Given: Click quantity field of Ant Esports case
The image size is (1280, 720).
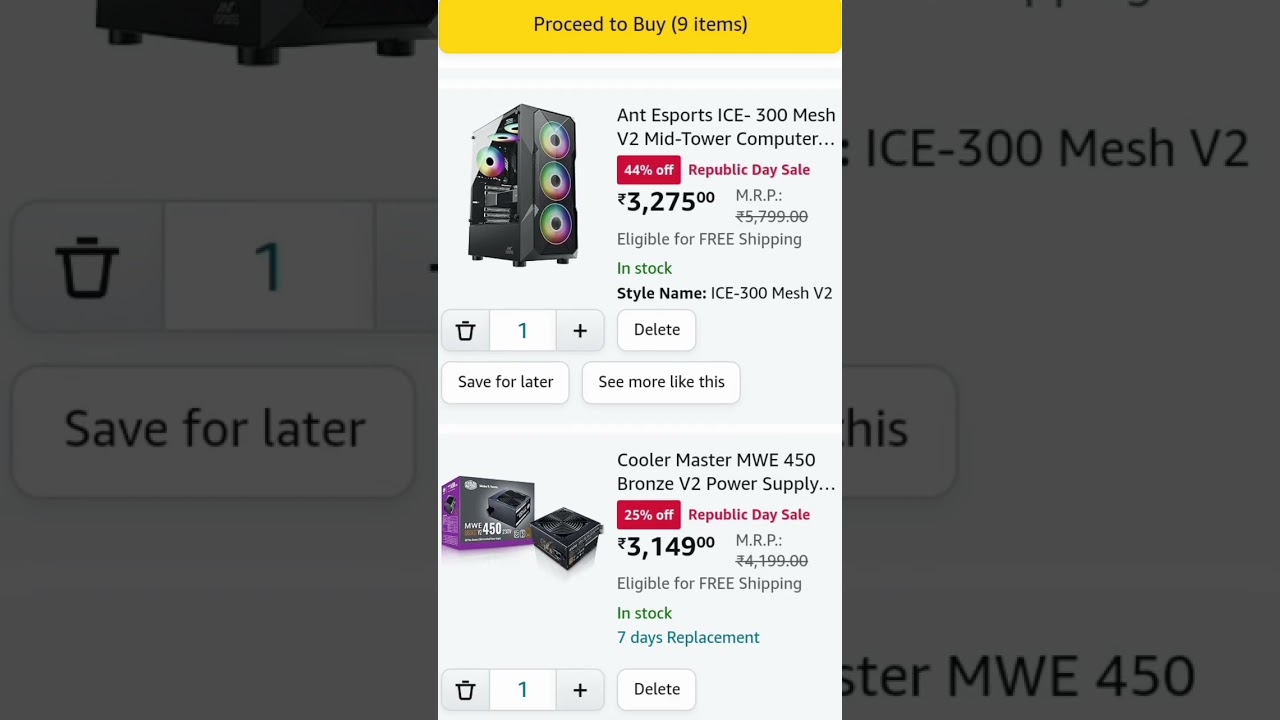Looking at the screenshot, I should pyautogui.click(x=522, y=331).
